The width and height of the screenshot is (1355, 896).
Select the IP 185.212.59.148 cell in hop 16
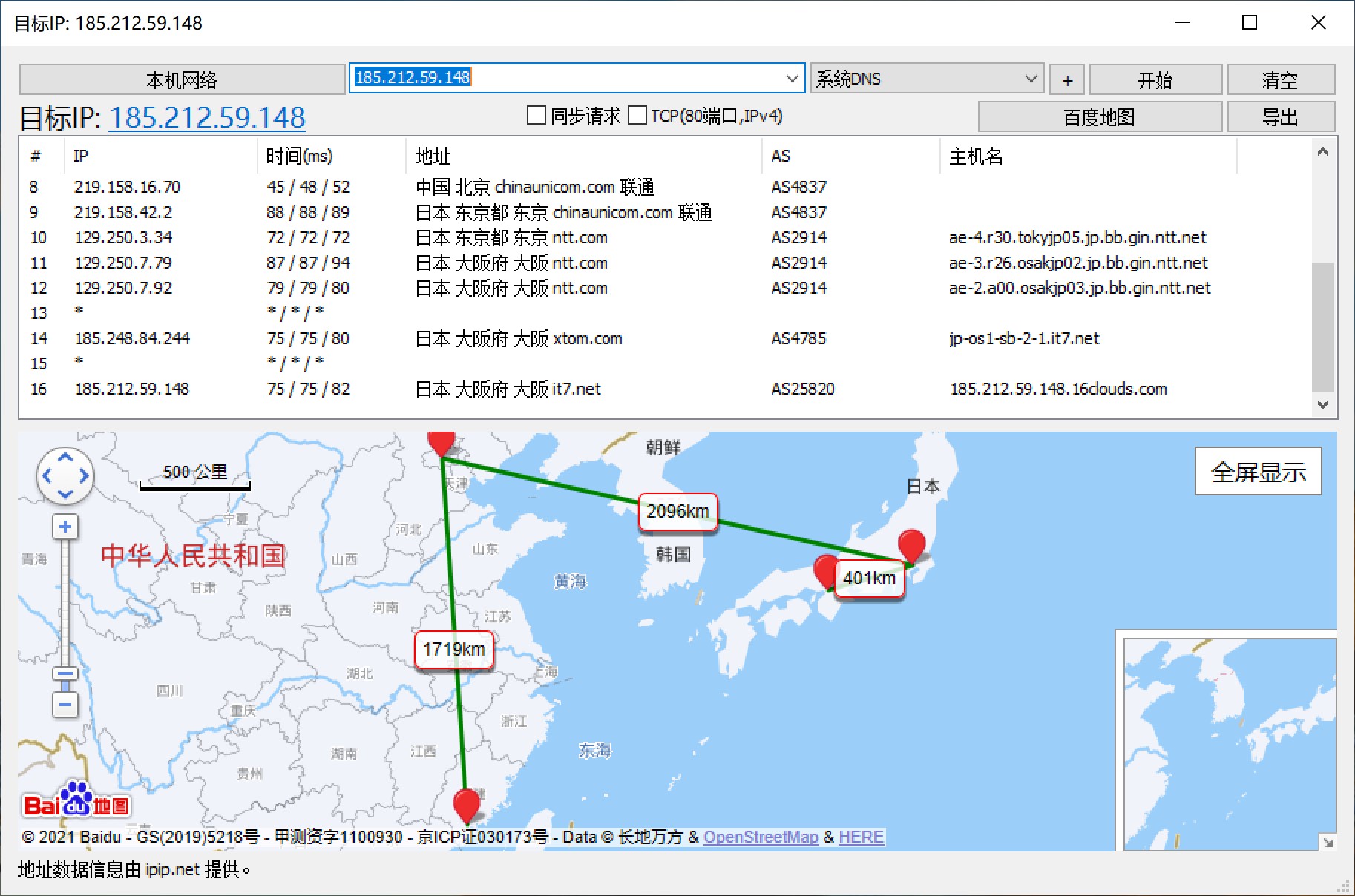coord(132,389)
